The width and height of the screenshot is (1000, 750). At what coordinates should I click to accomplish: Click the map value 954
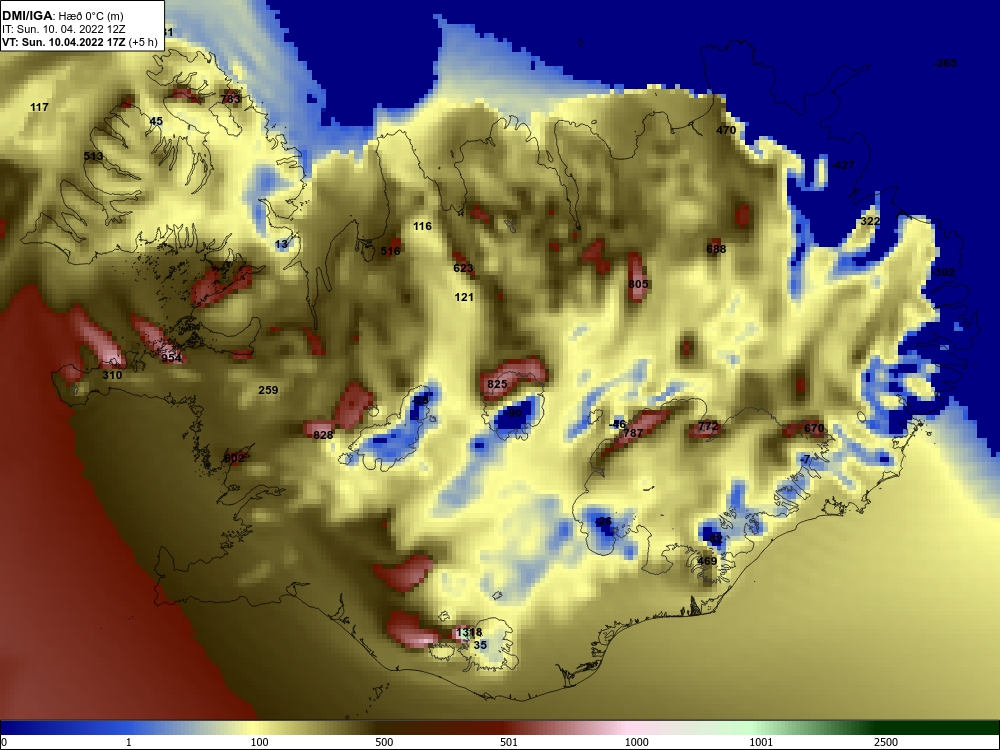pos(172,358)
